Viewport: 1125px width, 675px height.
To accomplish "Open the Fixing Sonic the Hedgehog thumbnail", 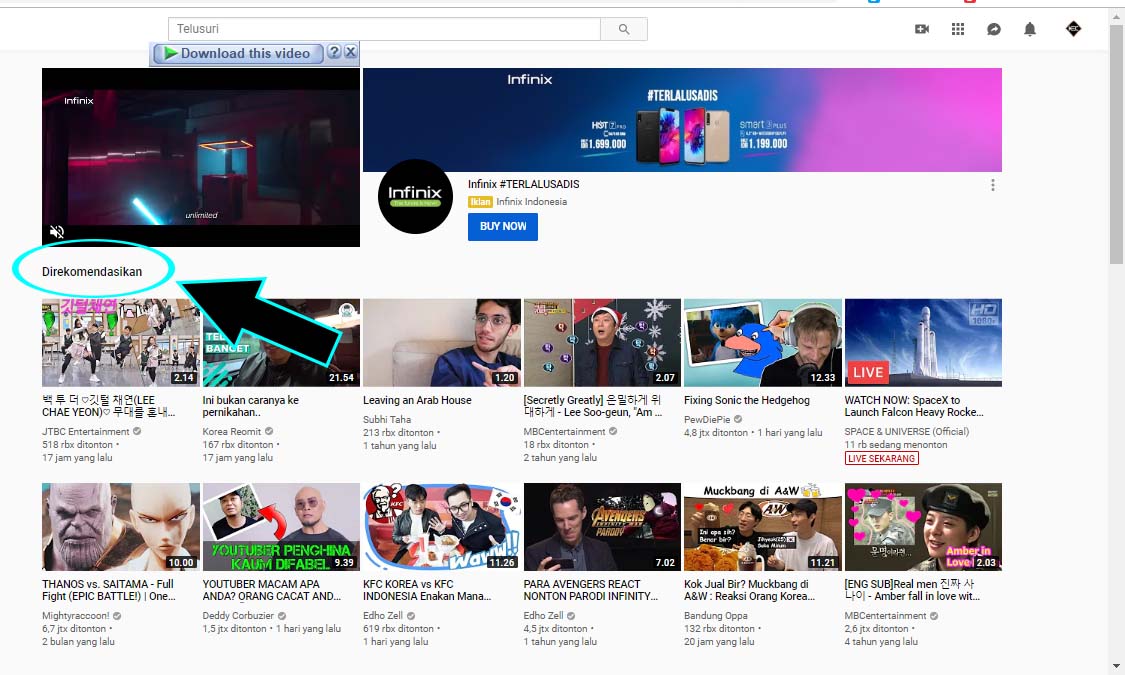I will click(x=763, y=343).
